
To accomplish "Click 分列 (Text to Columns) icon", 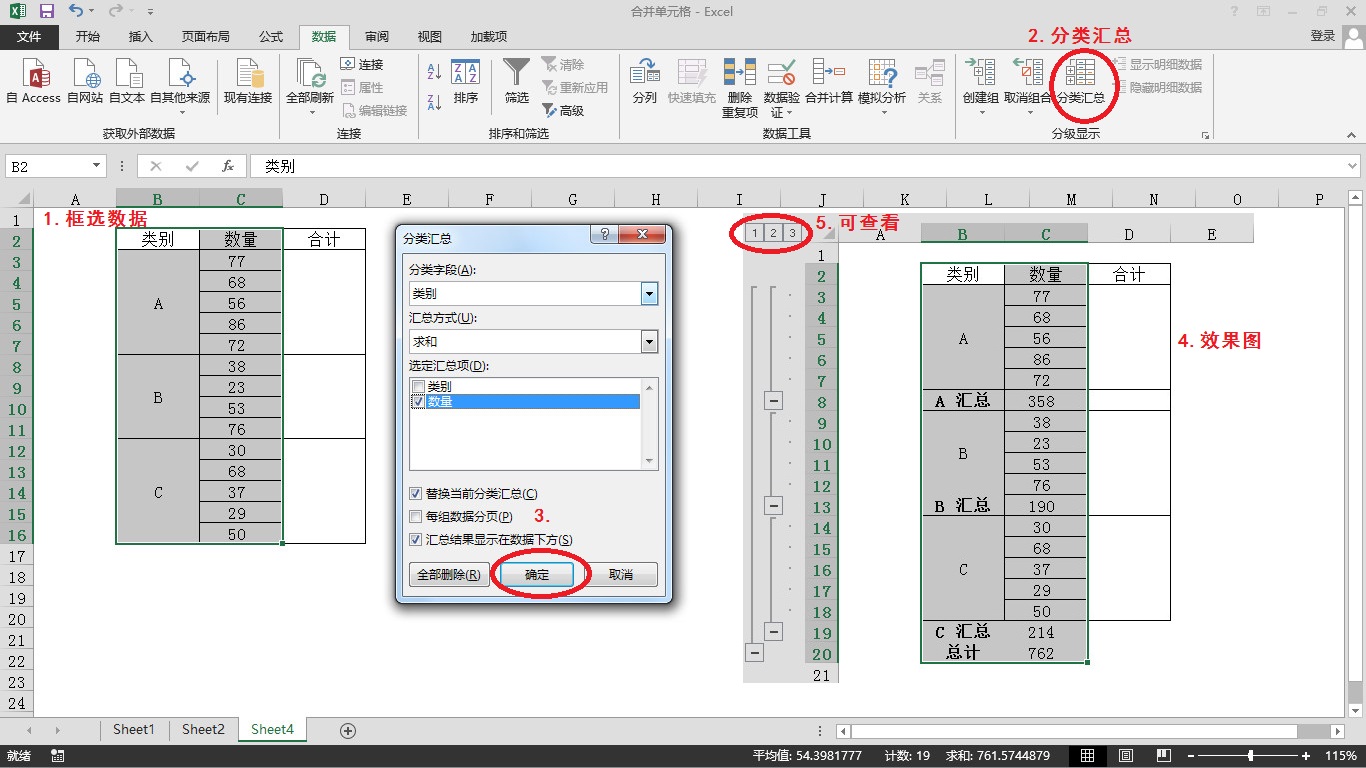I will point(644,81).
